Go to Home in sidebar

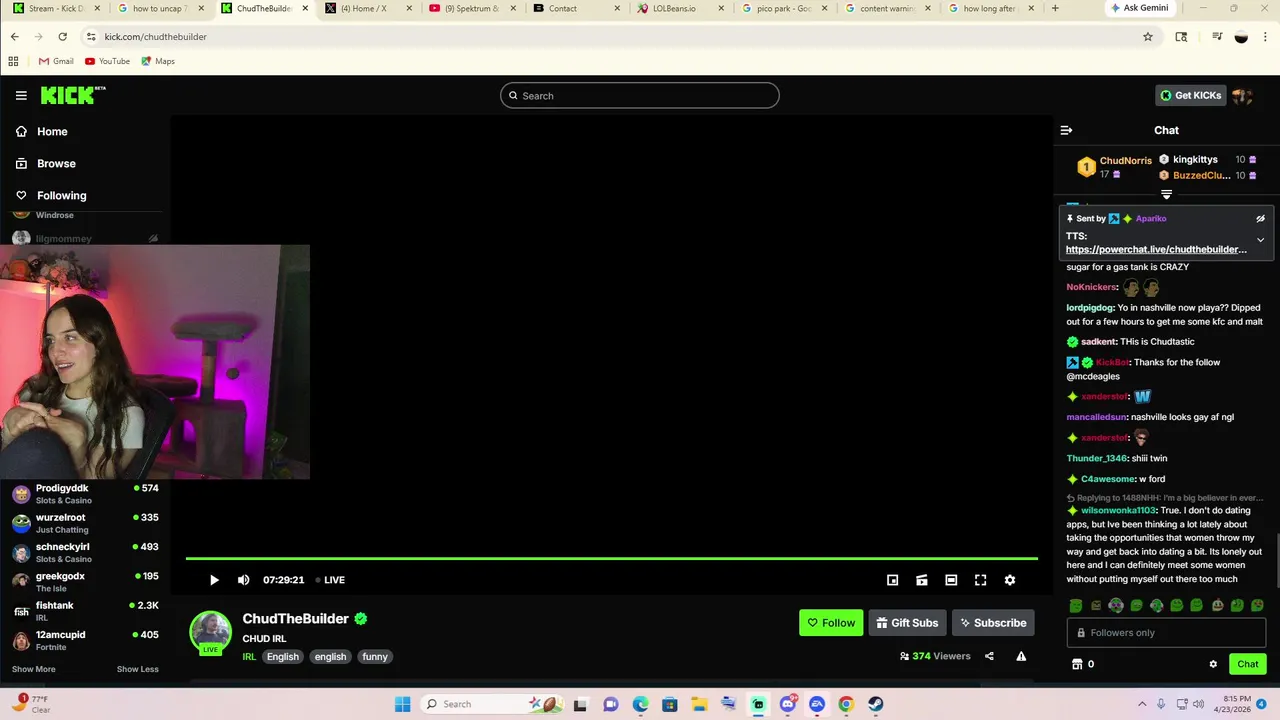click(52, 131)
